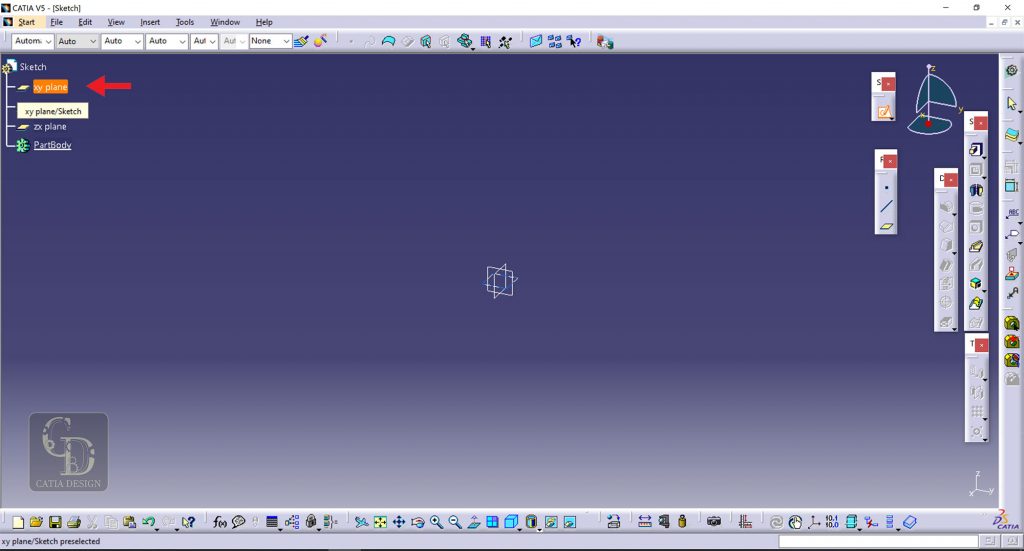This screenshot has height=551, width=1024.
Task: Select the Line tool in reference elements toolbar
Action: (x=886, y=207)
